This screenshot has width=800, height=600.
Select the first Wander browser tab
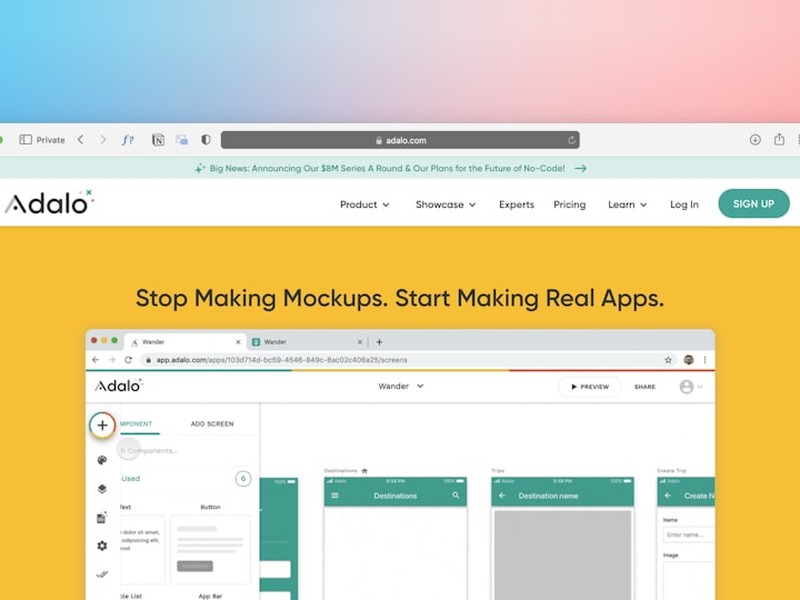pos(185,342)
